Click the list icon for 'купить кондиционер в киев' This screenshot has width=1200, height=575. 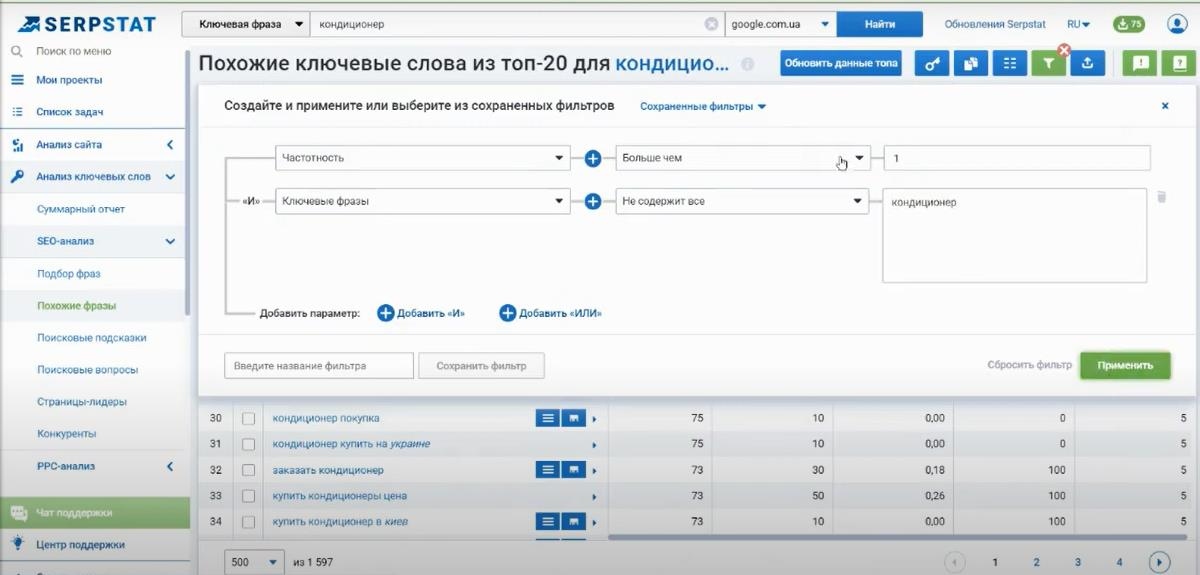pos(547,521)
